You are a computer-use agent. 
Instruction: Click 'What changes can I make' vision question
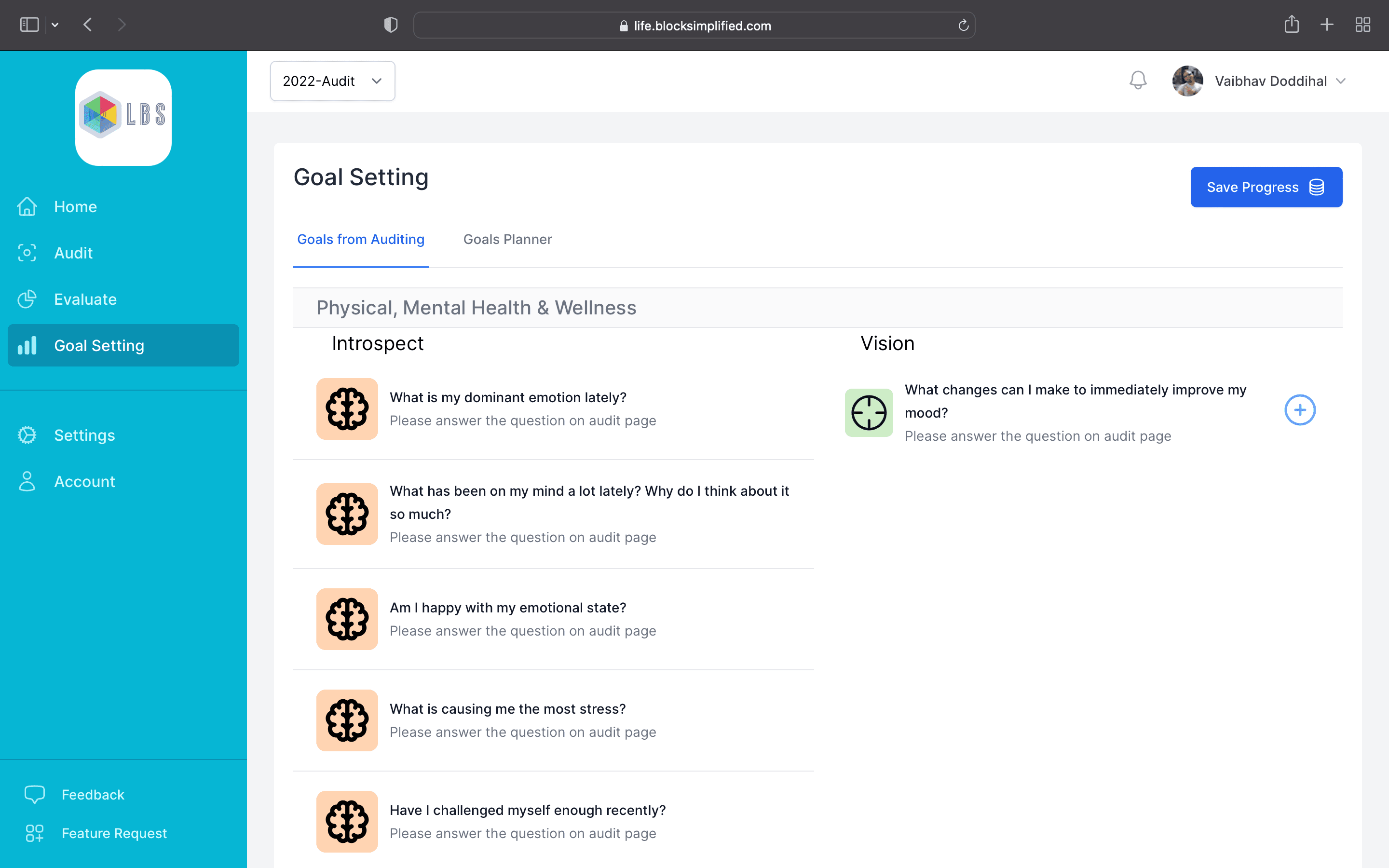(x=1076, y=401)
